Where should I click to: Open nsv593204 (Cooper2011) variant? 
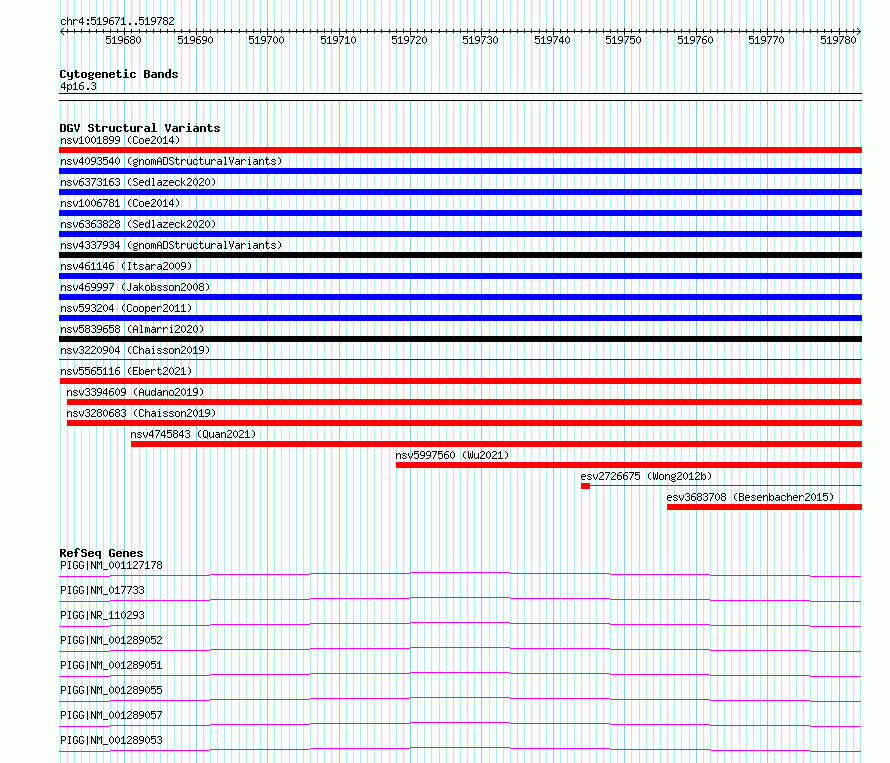click(x=126, y=308)
